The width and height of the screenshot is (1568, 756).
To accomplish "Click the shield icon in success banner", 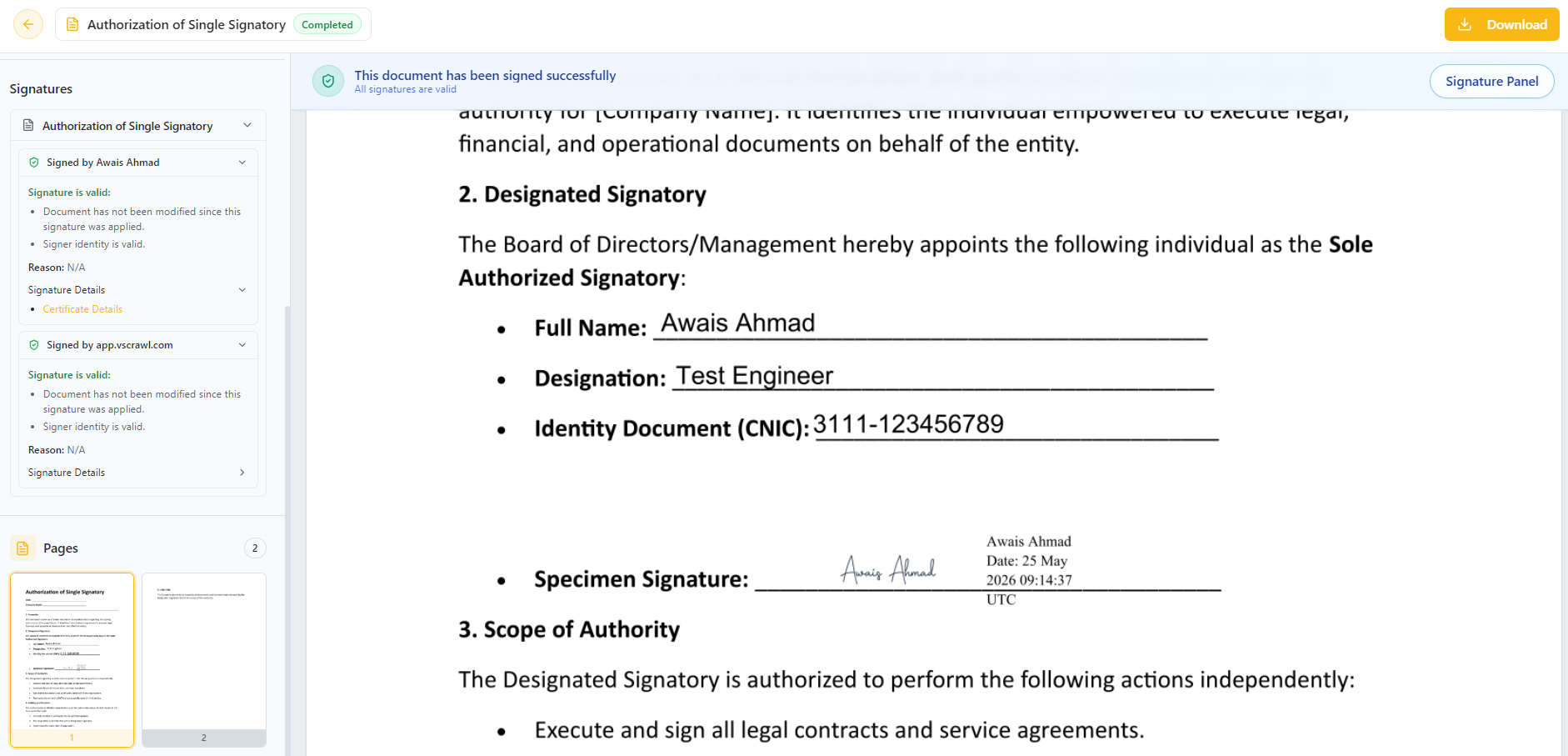I will [328, 81].
